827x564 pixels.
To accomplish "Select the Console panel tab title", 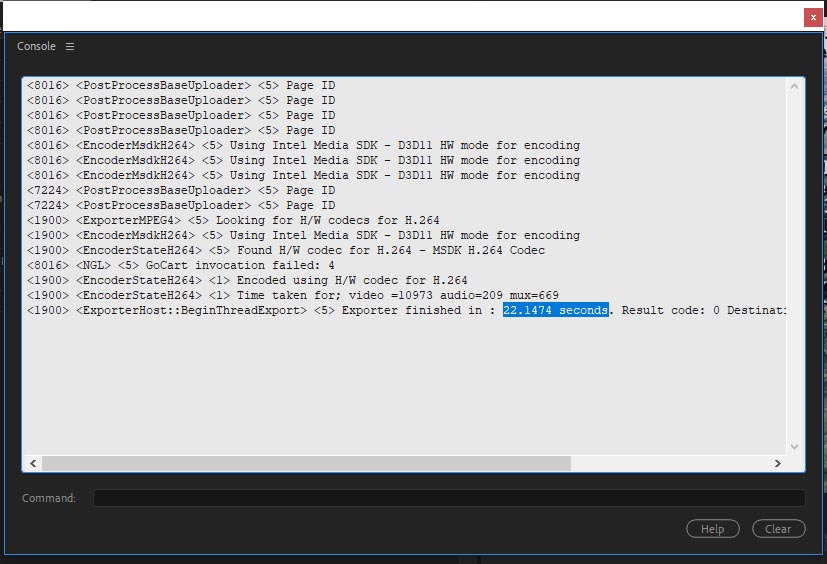I will point(37,47).
